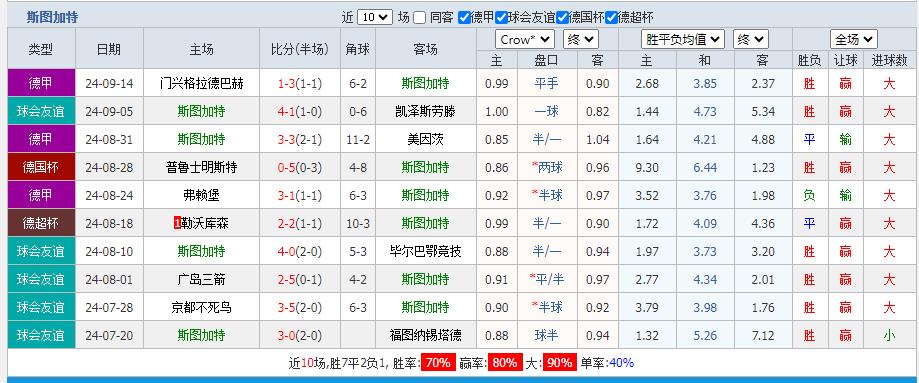This screenshot has height=383, width=919.
Task: Click the score 3-5(2-0)
Action: (x=299, y=307)
